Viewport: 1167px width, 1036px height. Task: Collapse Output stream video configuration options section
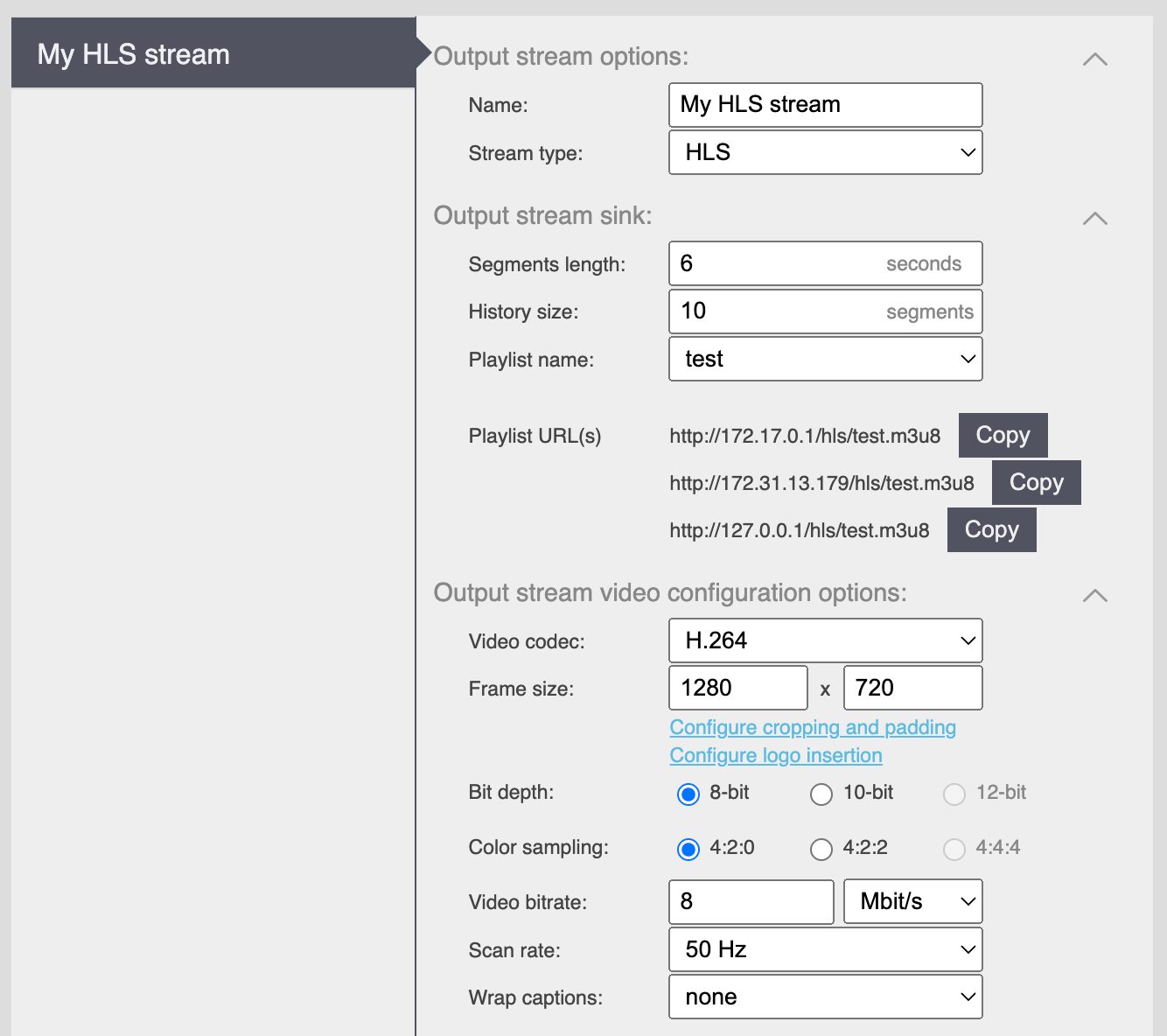pyautogui.click(x=1095, y=596)
